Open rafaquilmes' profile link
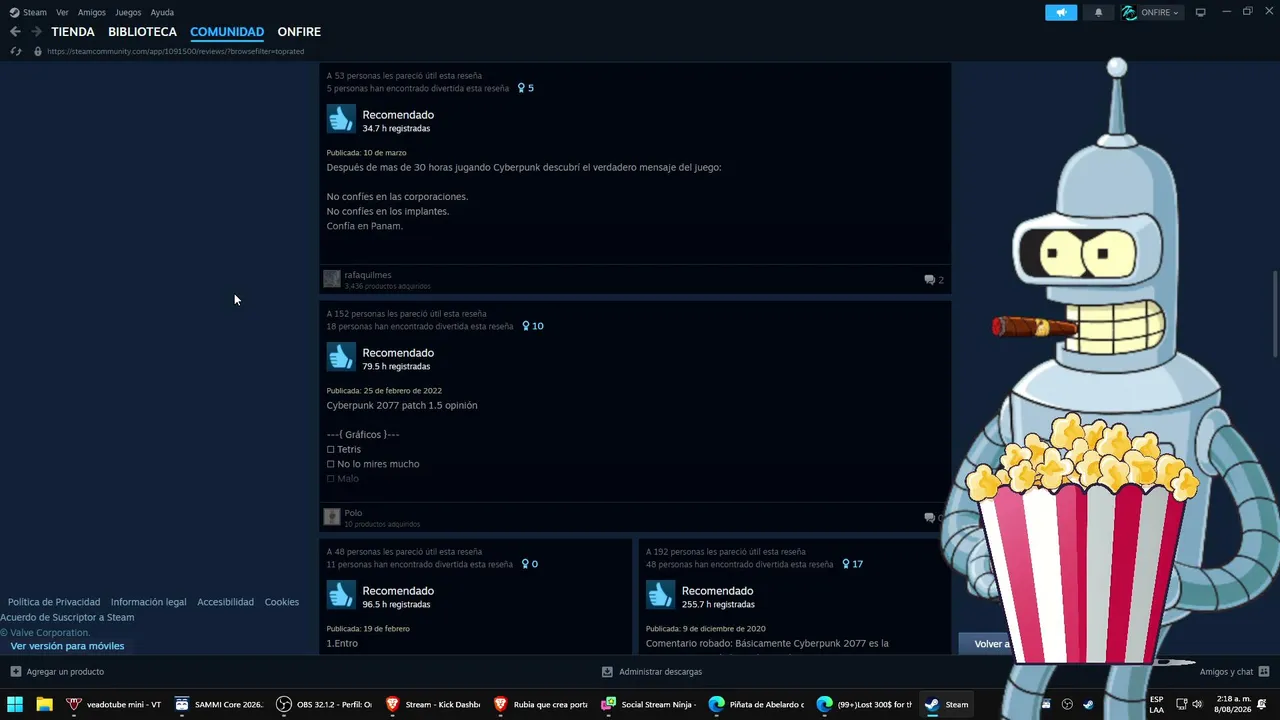Image resolution: width=1280 pixels, height=720 pixels. point(368,275)
